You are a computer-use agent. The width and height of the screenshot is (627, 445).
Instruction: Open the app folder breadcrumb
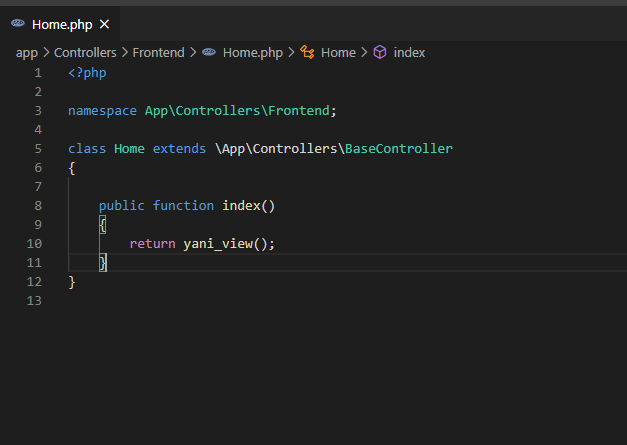pyautogui.click(x=26, y=52)
